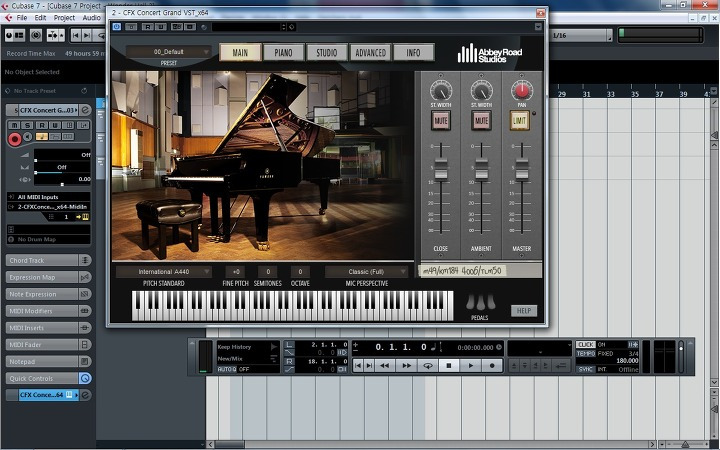Screen dimensions: 720x450
Task: Open the Project menu in Cubase
Action: pyautogui.click(x=64, y=18)
